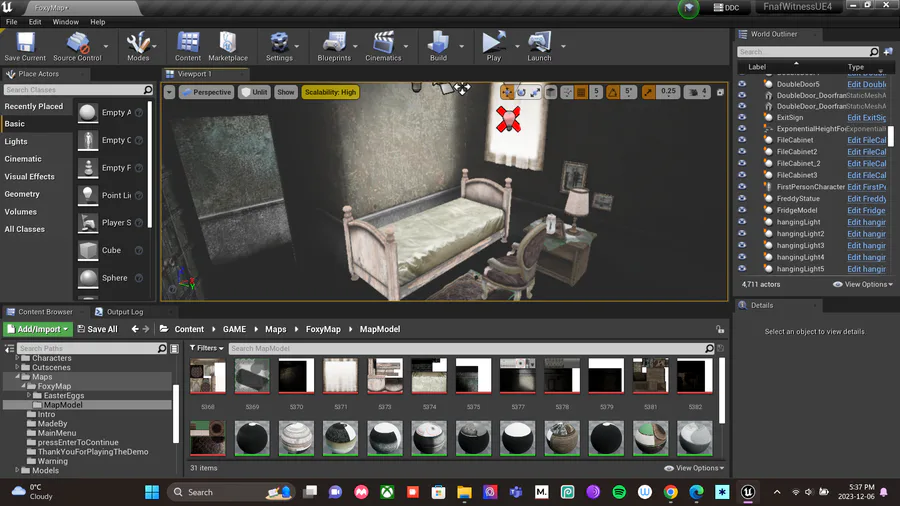Screen dimensions: 900x506
Task: Click Edit FileCabinet link for FileCabinet3
Action: pos(867,175)
